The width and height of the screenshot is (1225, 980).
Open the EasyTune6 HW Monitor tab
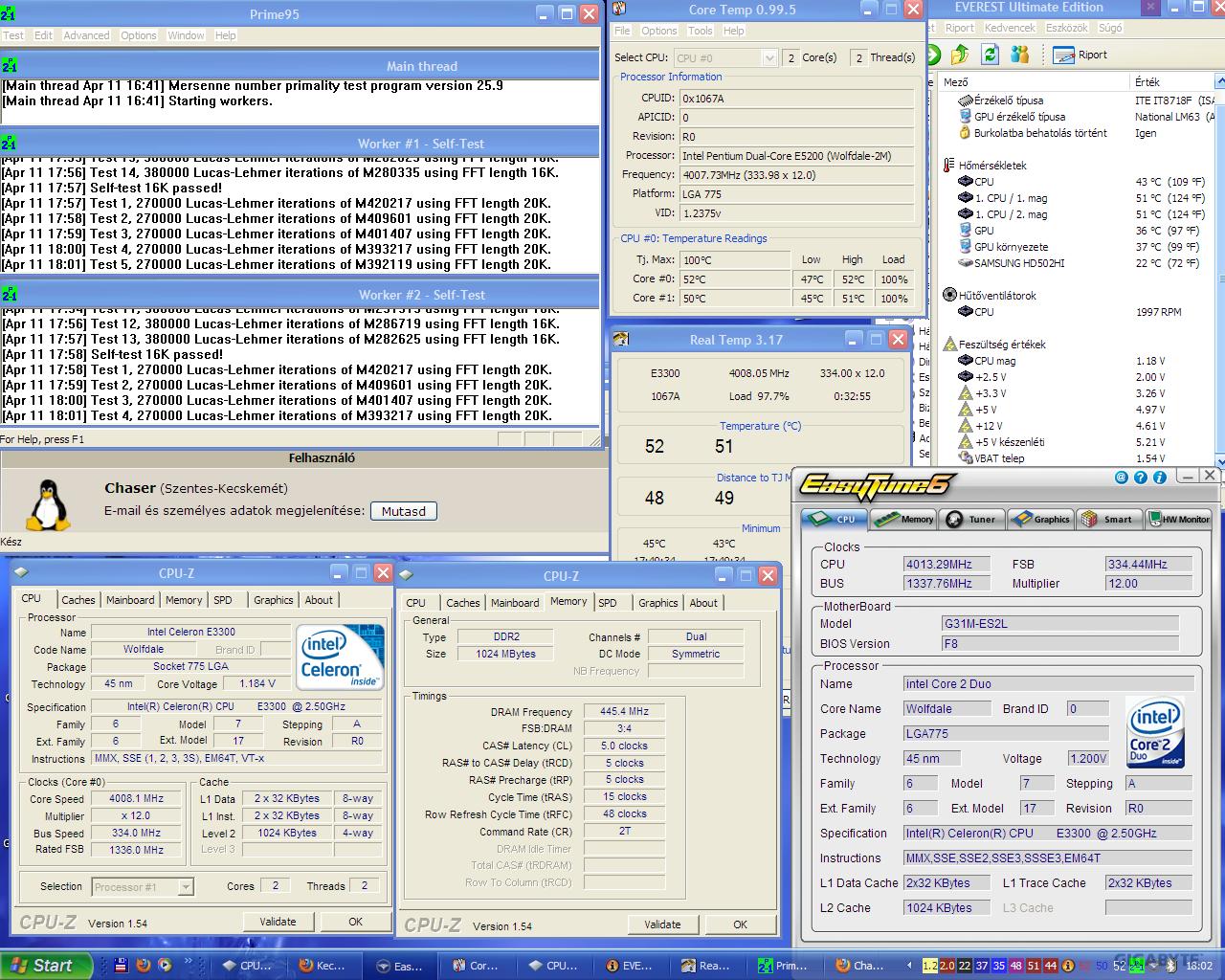click(x=1178, y=519)
